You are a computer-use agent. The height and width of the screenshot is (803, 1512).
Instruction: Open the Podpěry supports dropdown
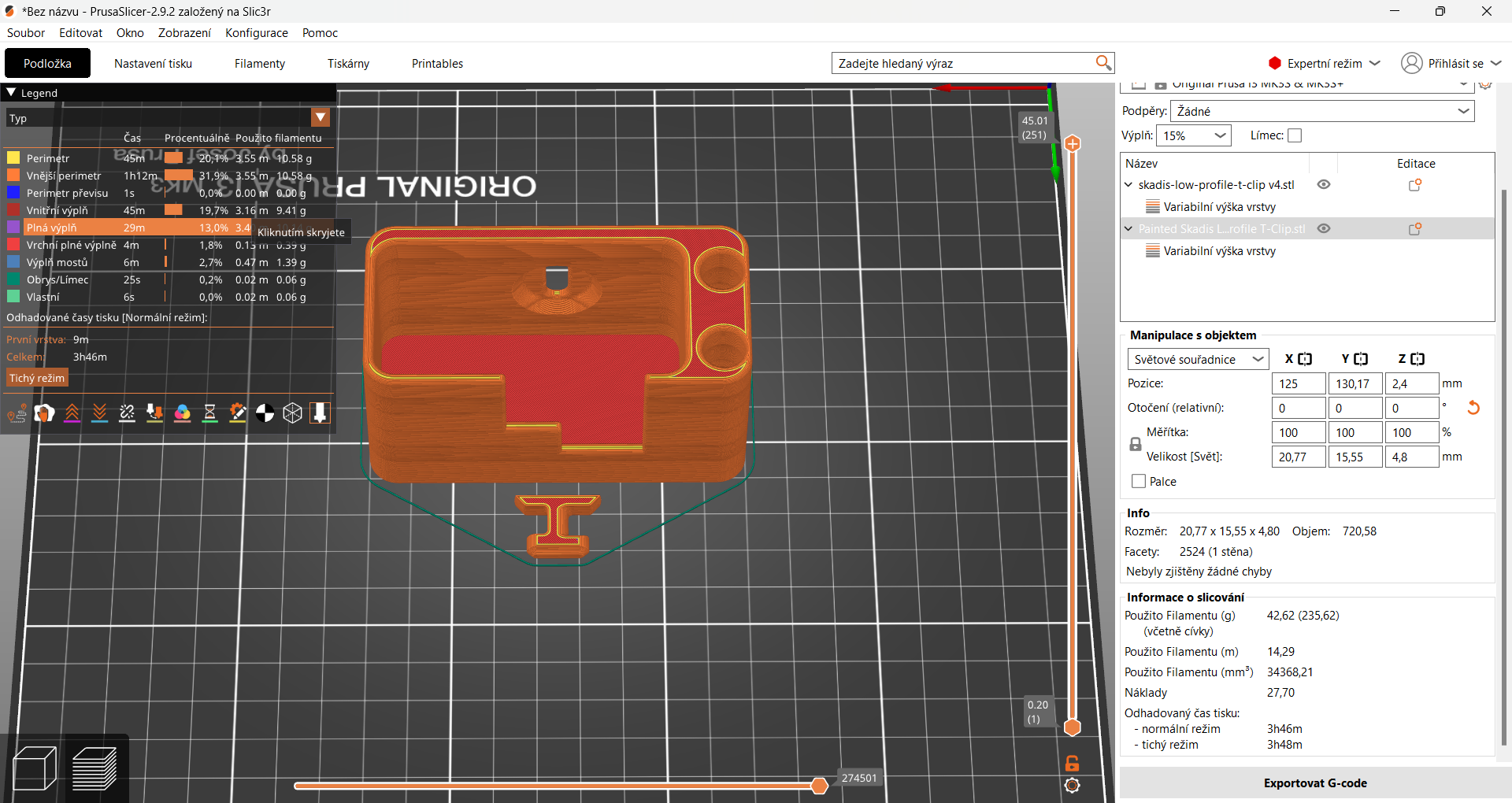coord(1322,111)
